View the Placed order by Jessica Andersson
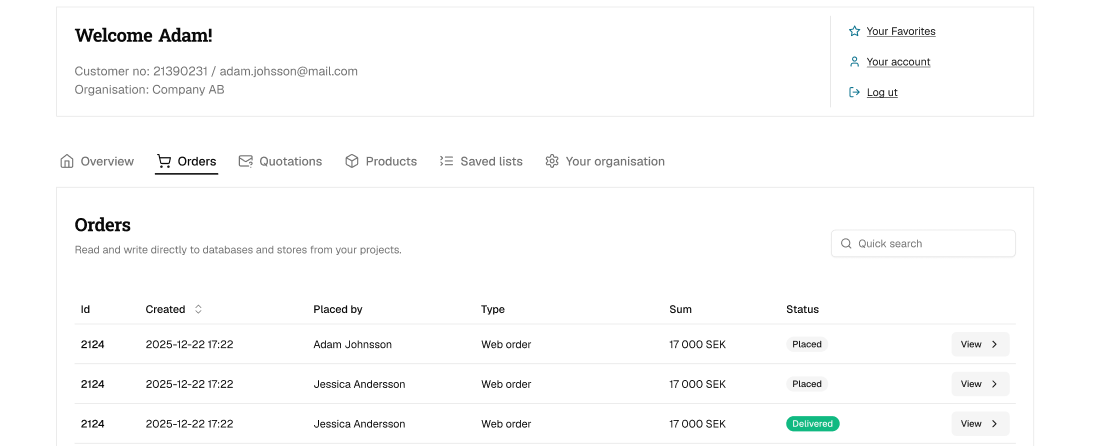 pos(980,384)
